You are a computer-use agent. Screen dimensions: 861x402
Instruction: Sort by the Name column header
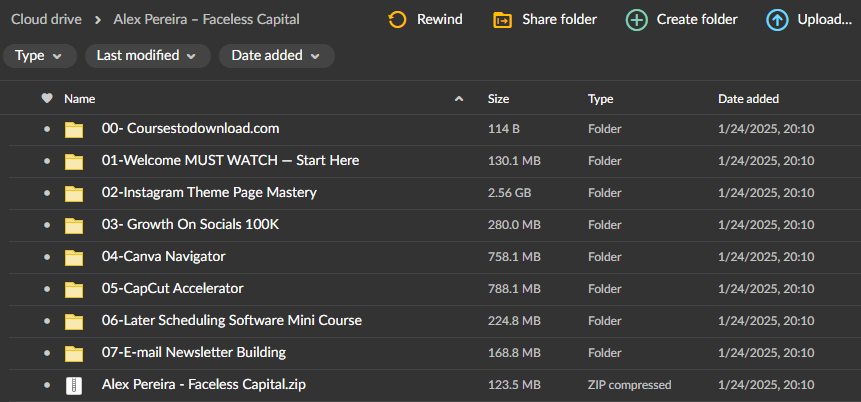80,99
